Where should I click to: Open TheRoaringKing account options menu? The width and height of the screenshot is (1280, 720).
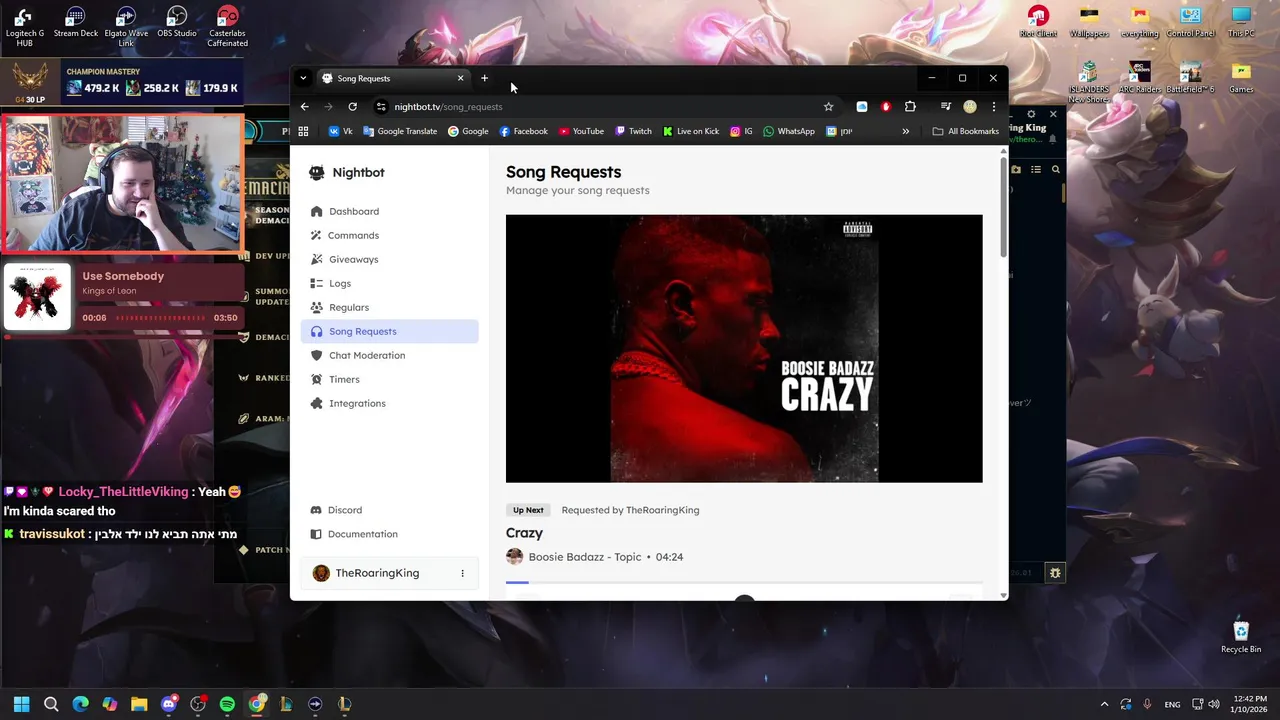(x=462, y=573)
